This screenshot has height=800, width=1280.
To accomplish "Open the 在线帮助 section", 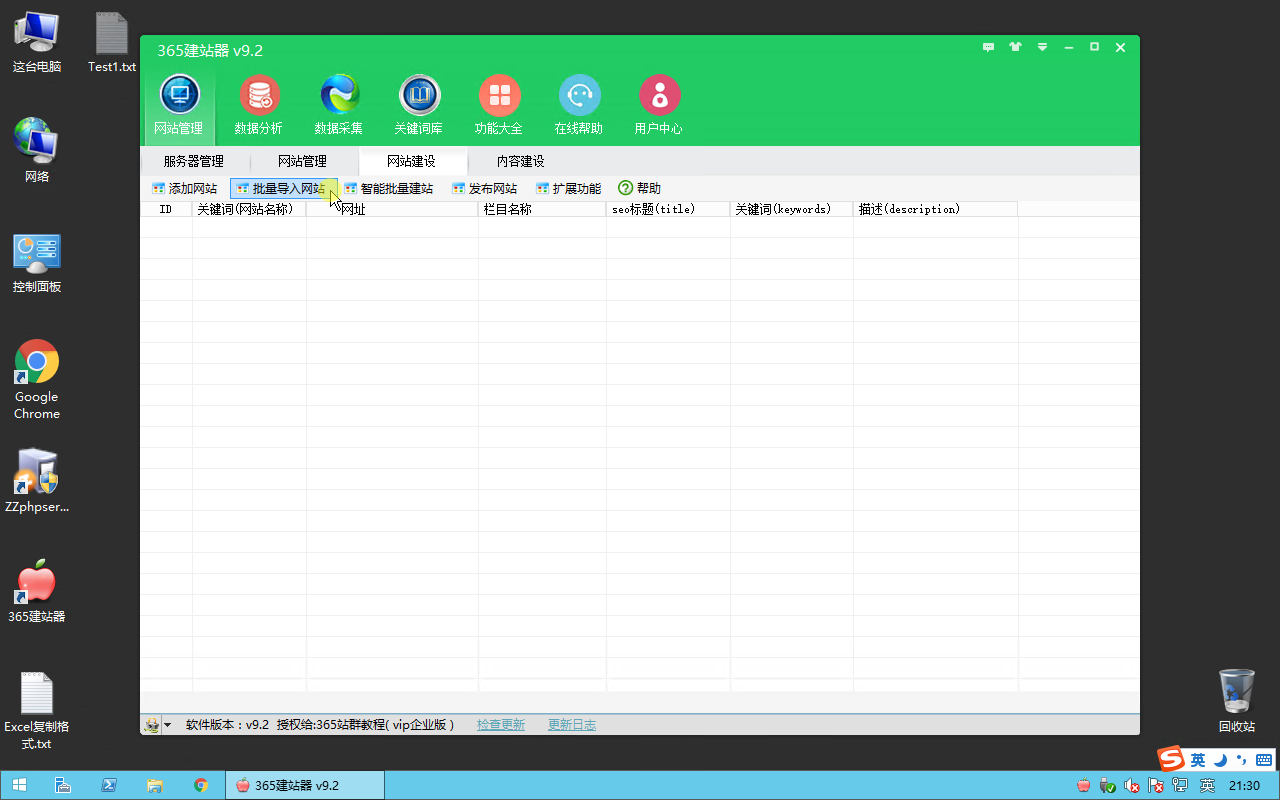I will pos(579,107).
